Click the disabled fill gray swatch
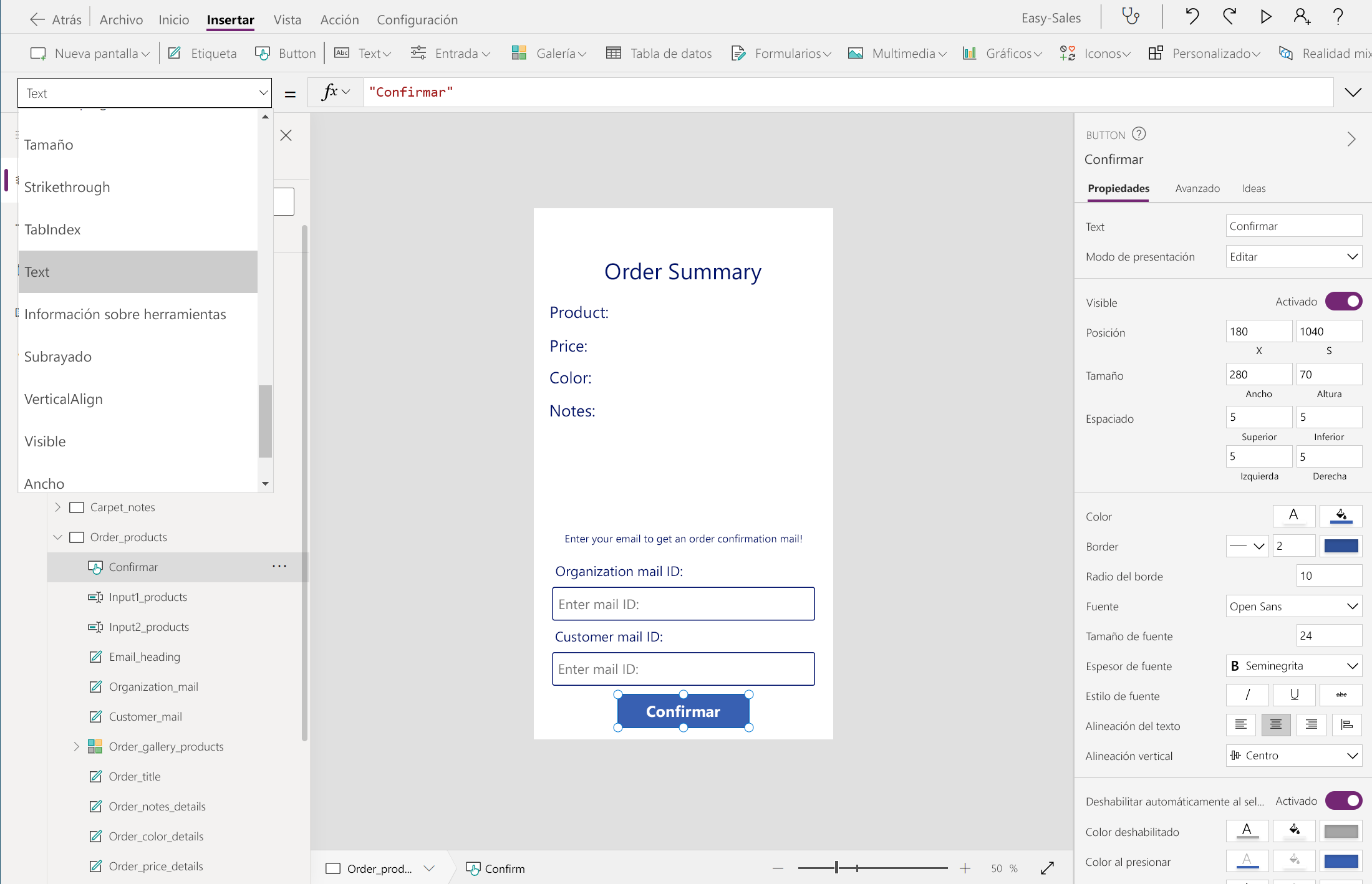 point(1341,830)
